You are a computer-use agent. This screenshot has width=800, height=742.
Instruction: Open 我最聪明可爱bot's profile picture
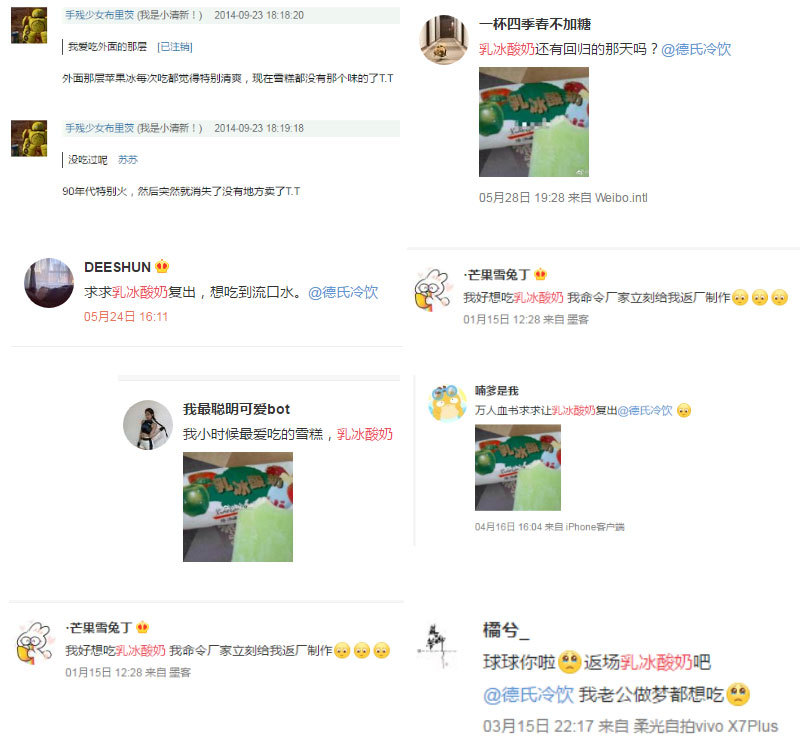tap(148, 425)
